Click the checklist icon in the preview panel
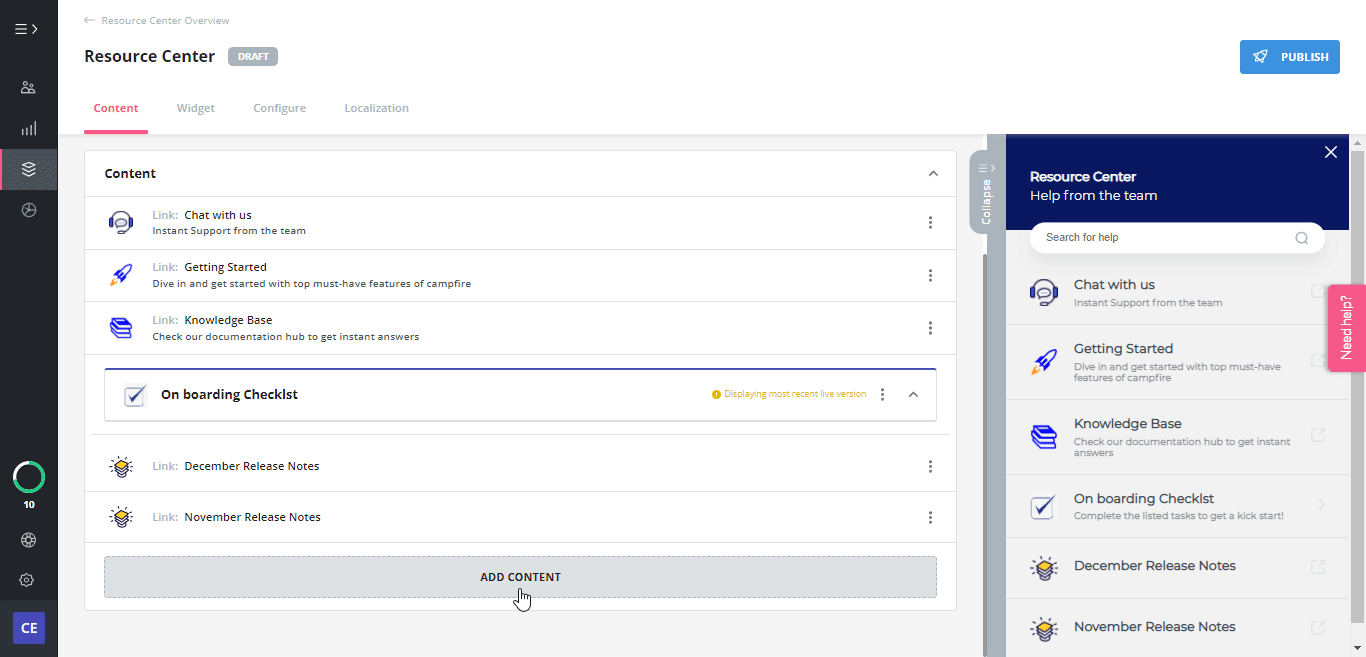Image resolution: width=1366 pixels, height=657 pixels. tap(1043, 507)
